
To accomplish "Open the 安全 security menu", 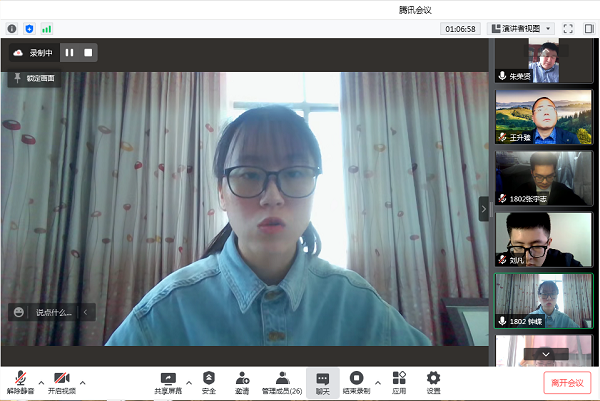I will [209, 381].
